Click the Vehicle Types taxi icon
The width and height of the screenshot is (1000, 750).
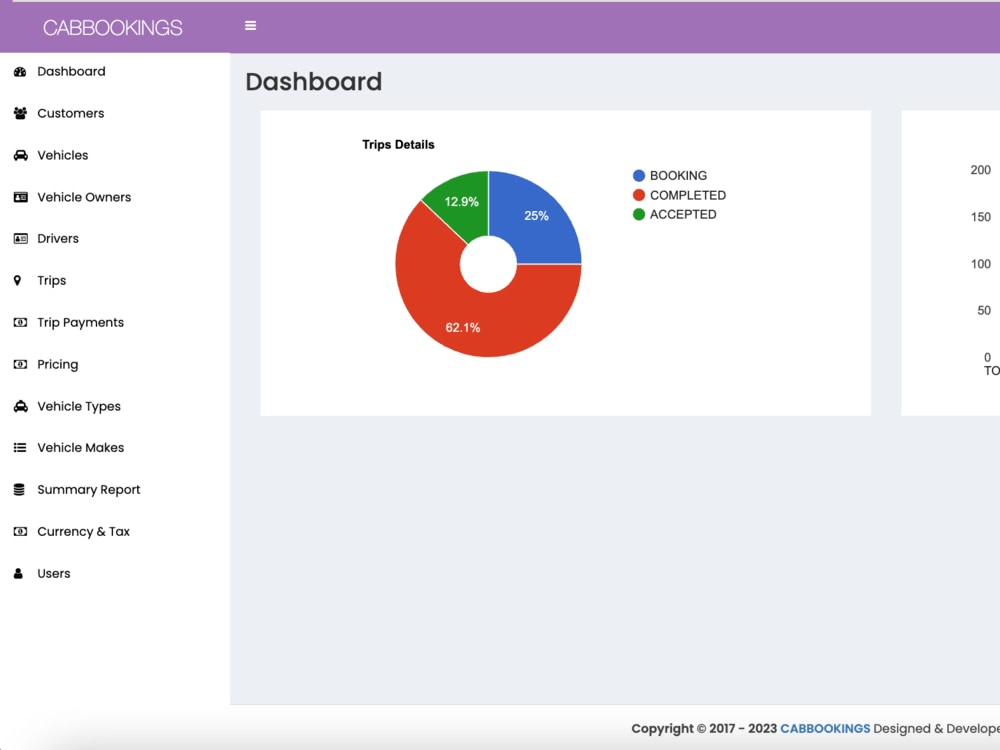(x=20, y=406)
